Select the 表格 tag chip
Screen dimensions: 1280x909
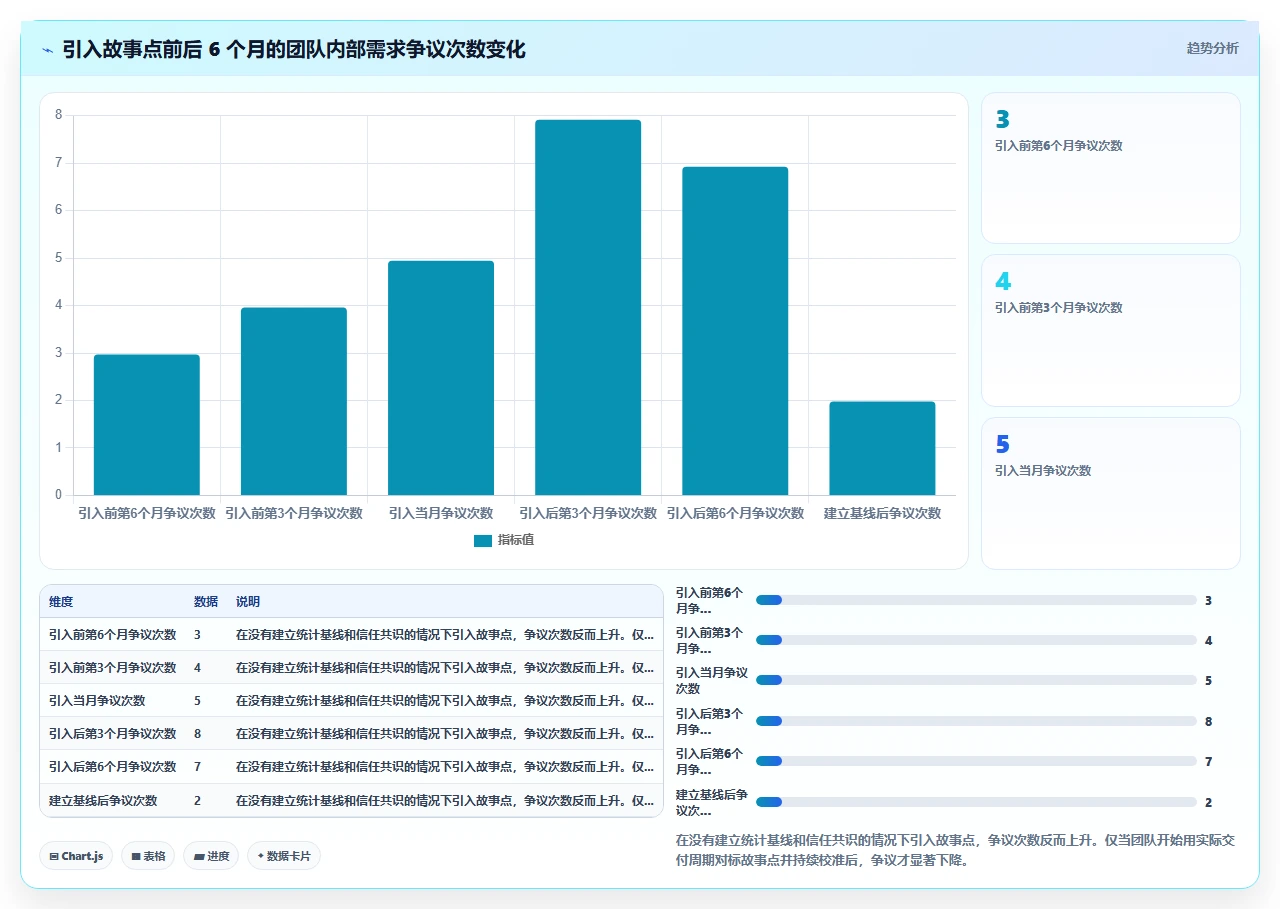pos(148,856)
